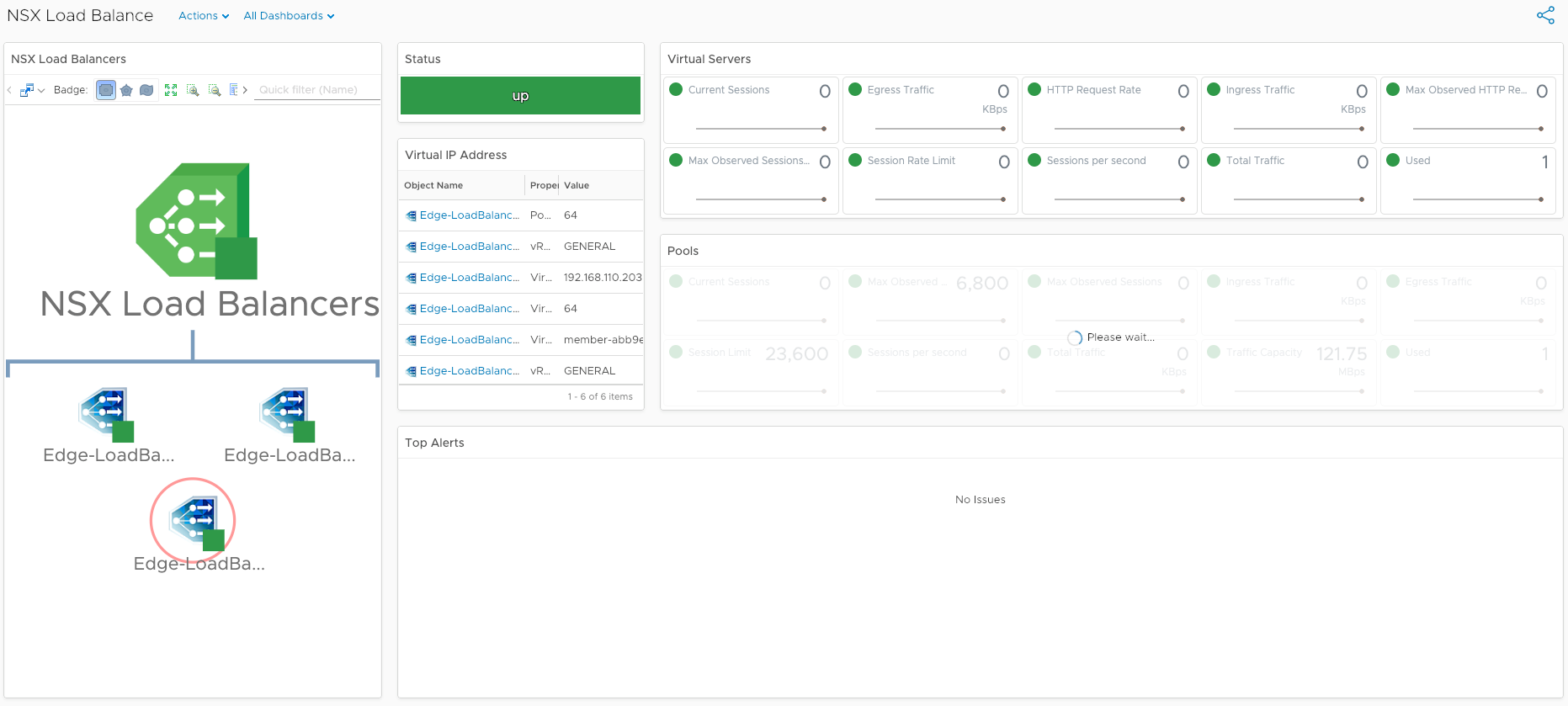Click the zoom in magnifier icon
Screen dimensions: 1568x706
(193, 90)
